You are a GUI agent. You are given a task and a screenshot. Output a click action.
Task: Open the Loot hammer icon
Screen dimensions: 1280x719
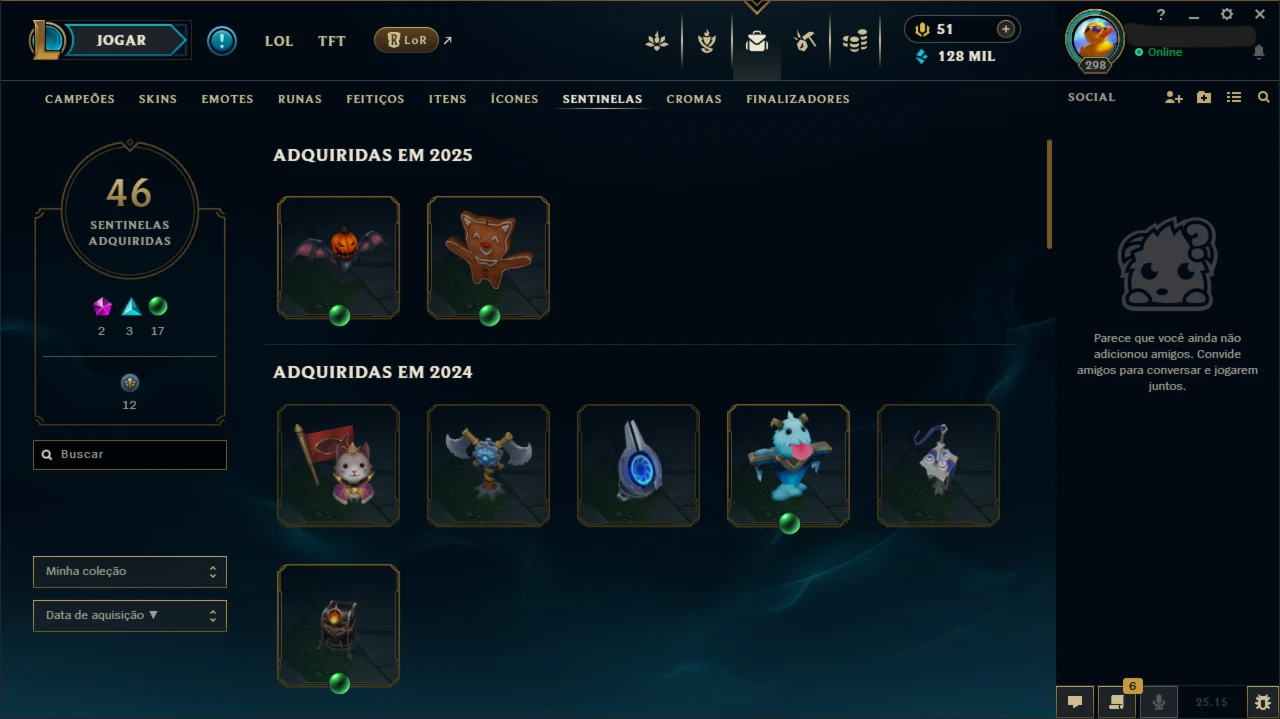[805, 41]
